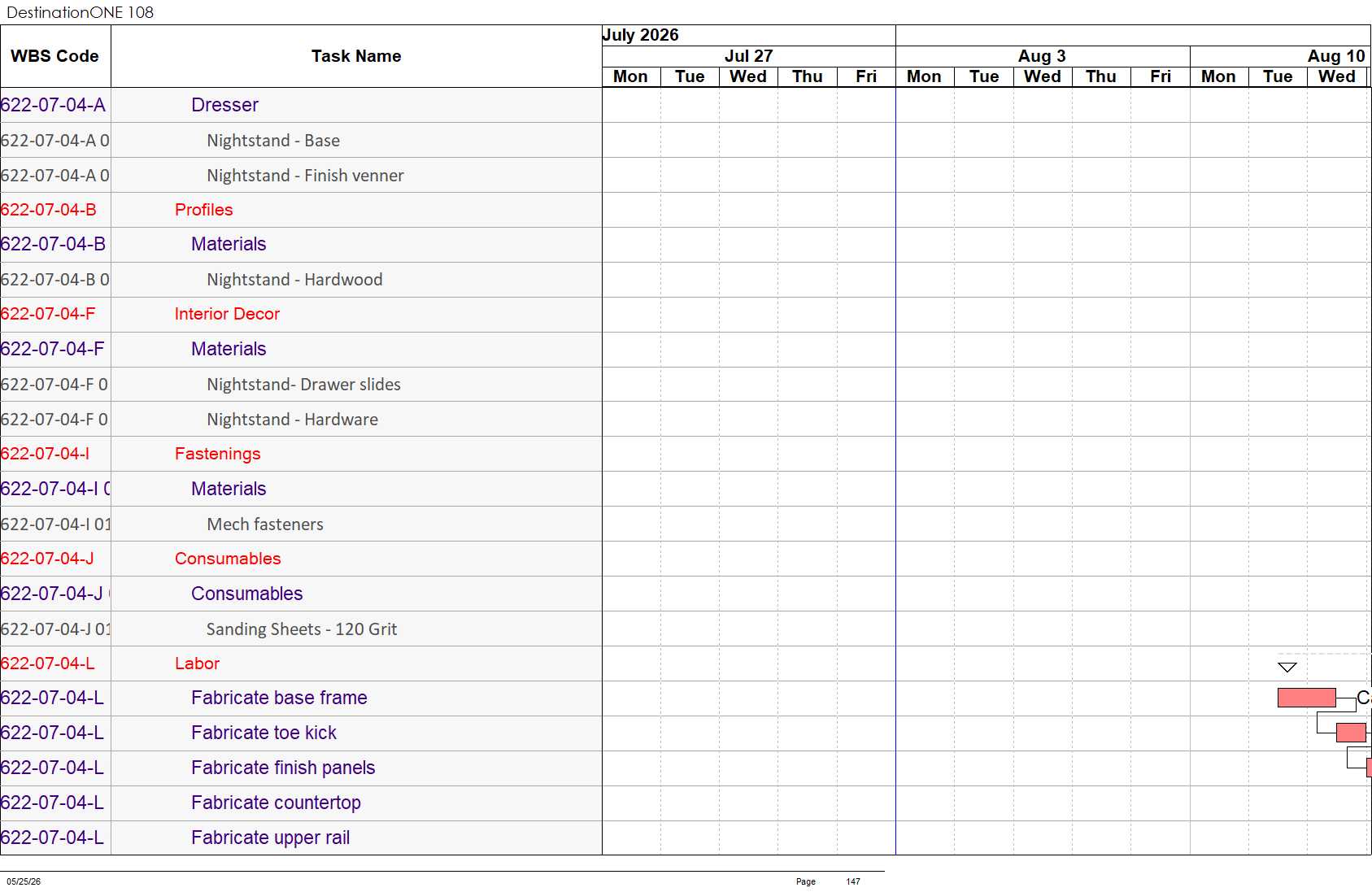Click WBS code 622-07-04-A for Dresser
Screen dimensions: 1372x892
[x=53, y=105]
